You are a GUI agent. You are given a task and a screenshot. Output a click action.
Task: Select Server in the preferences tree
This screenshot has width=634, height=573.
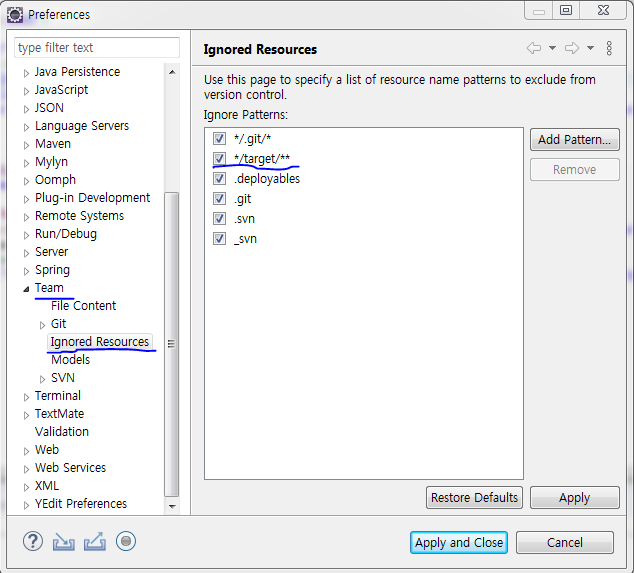point(51,252)
